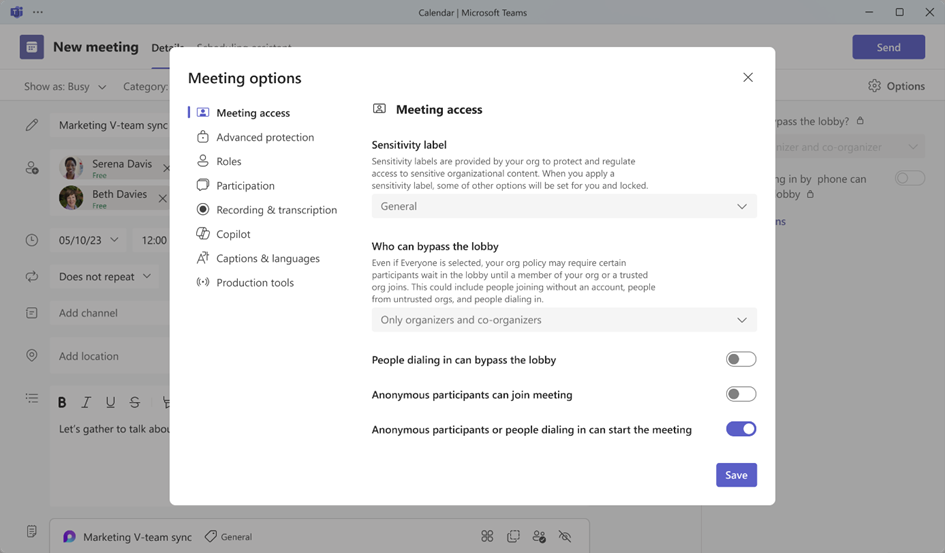Click the channel icon beside Add channel
The image size is (945, 553).
pyautogui.click(x=32, y=313)
